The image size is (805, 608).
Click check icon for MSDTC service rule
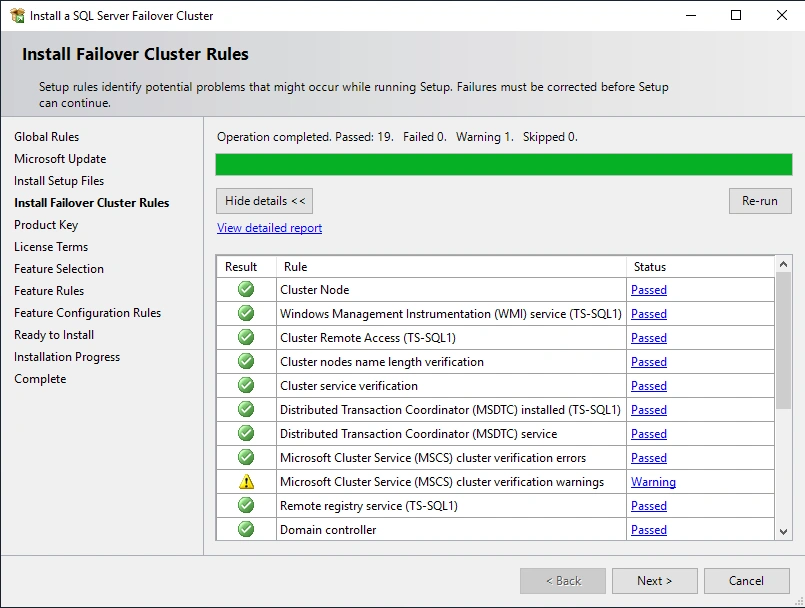[246, 433]
